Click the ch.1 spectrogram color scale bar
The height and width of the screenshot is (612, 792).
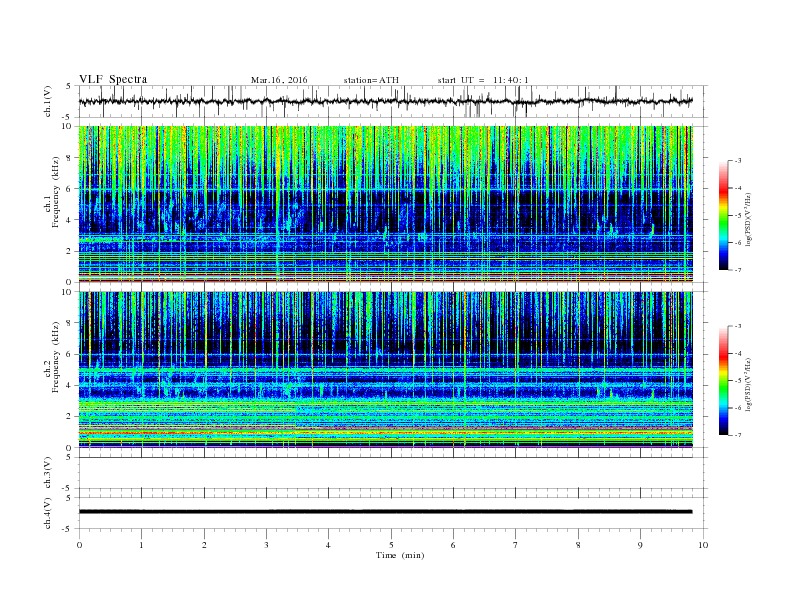[x=724, y=216]
